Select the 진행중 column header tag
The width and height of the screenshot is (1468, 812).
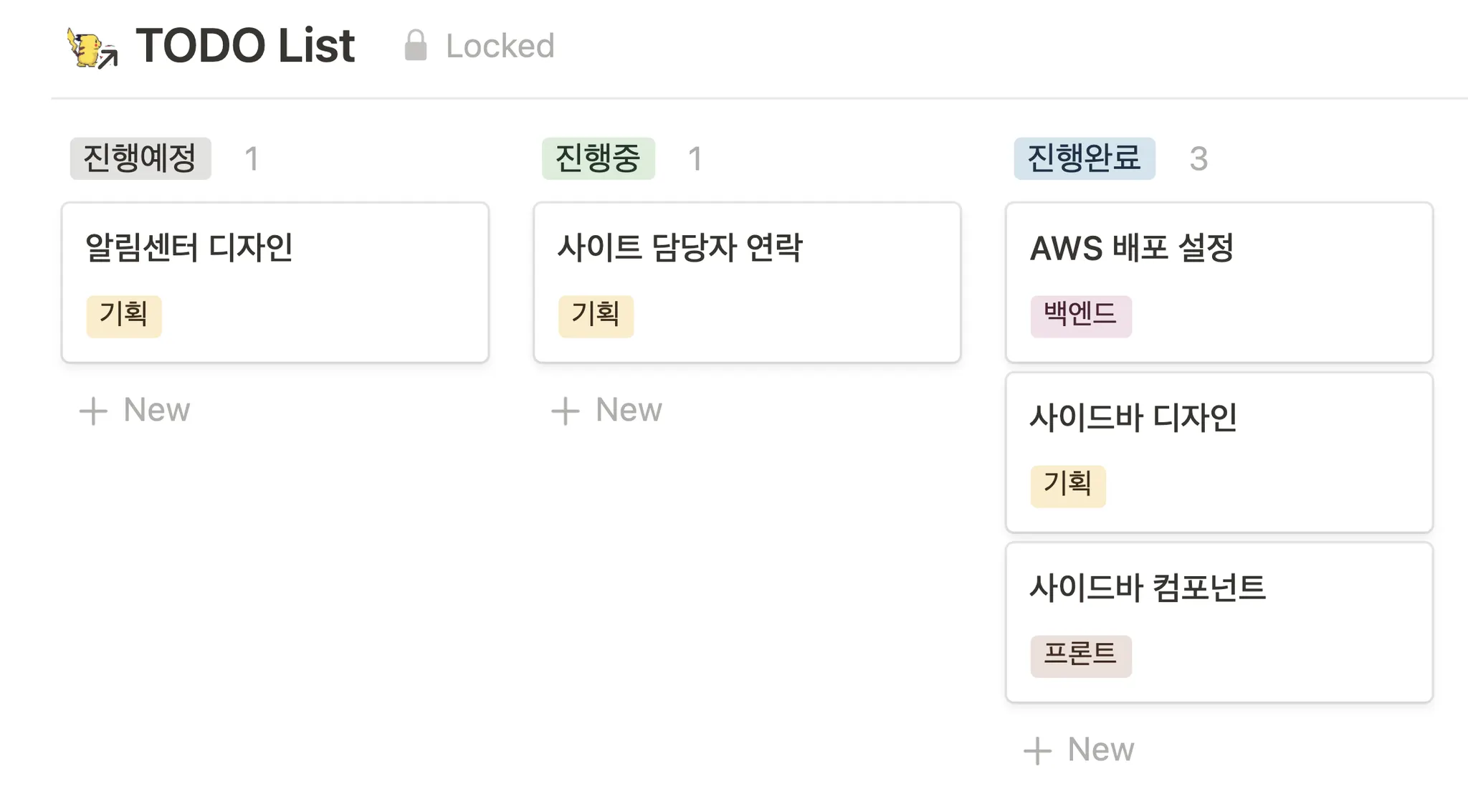point(598,158)
